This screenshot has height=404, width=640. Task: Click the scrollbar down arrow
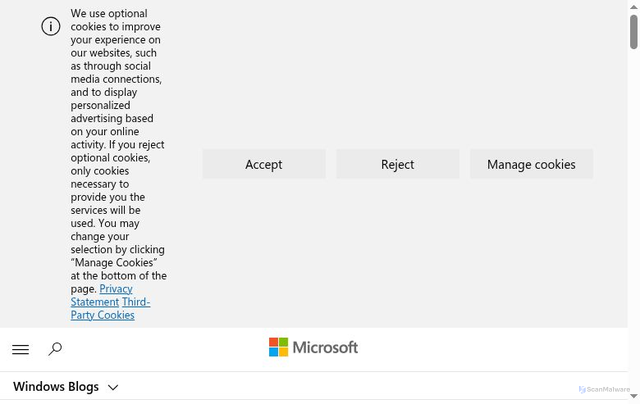pos(633,396)
